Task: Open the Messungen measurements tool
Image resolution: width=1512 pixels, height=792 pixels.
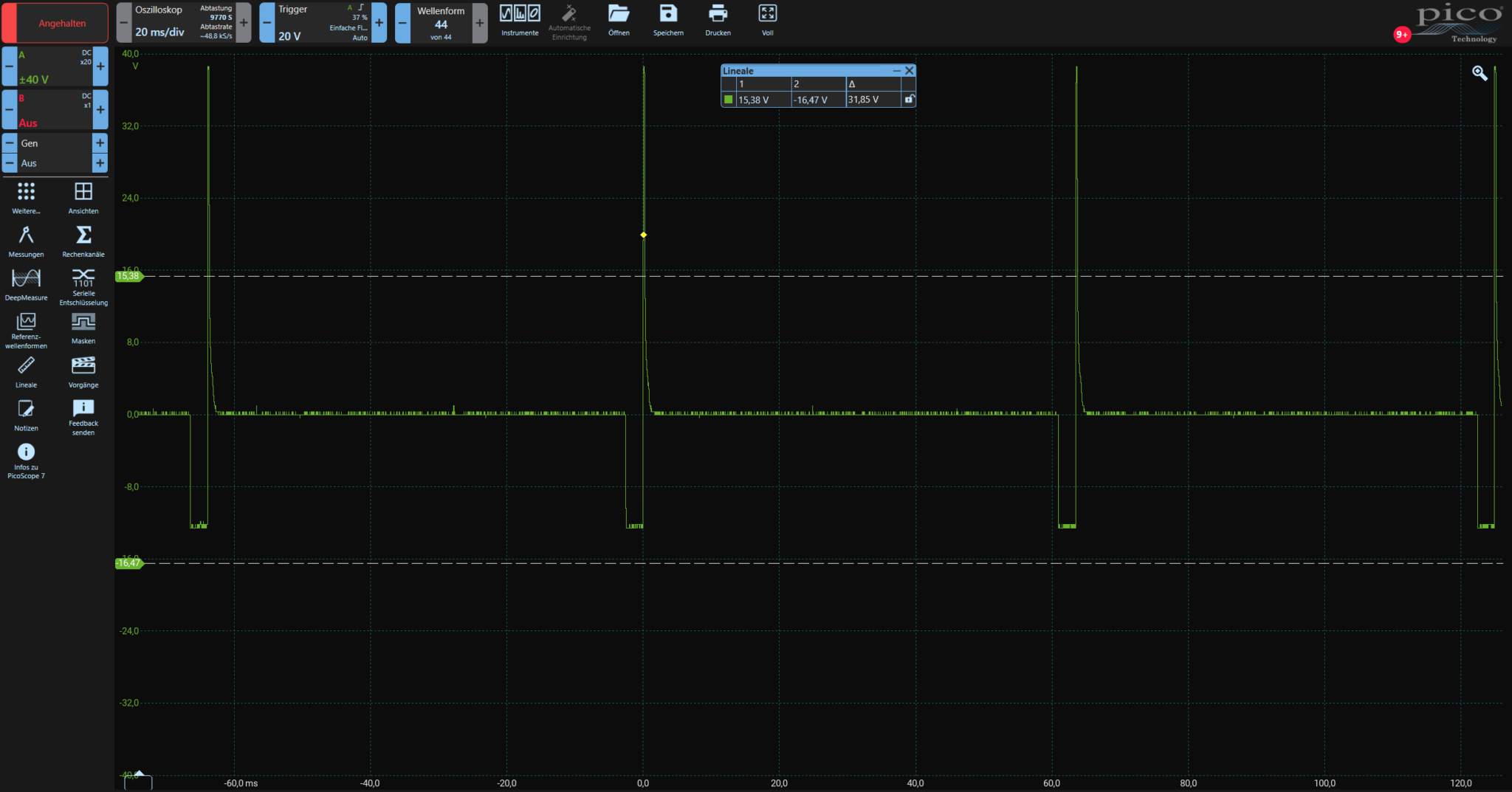Action: tap(26, 241)
